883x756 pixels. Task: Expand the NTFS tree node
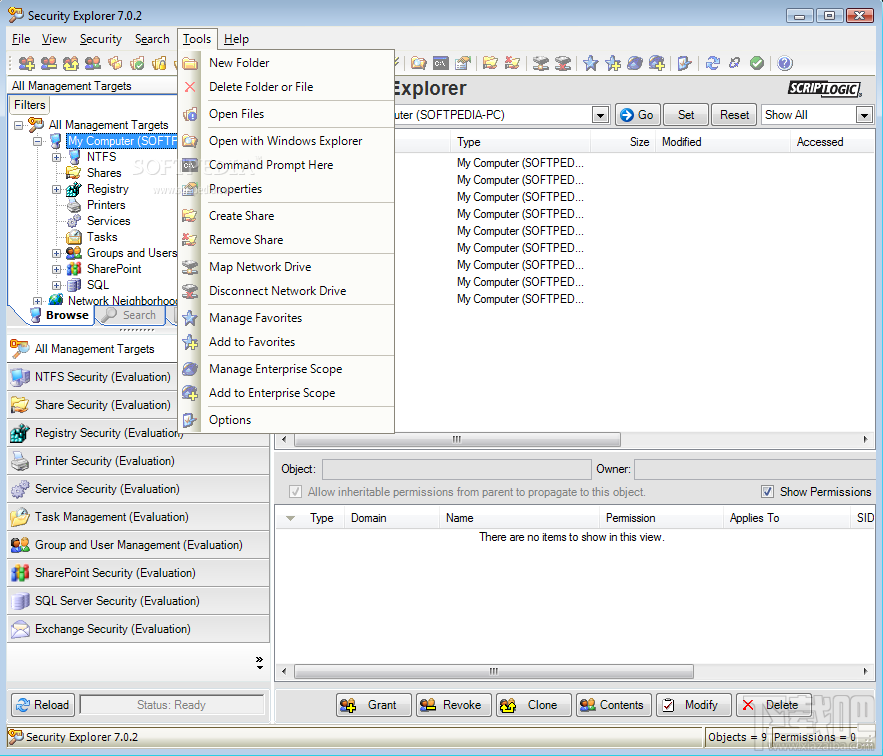point(56,157)
